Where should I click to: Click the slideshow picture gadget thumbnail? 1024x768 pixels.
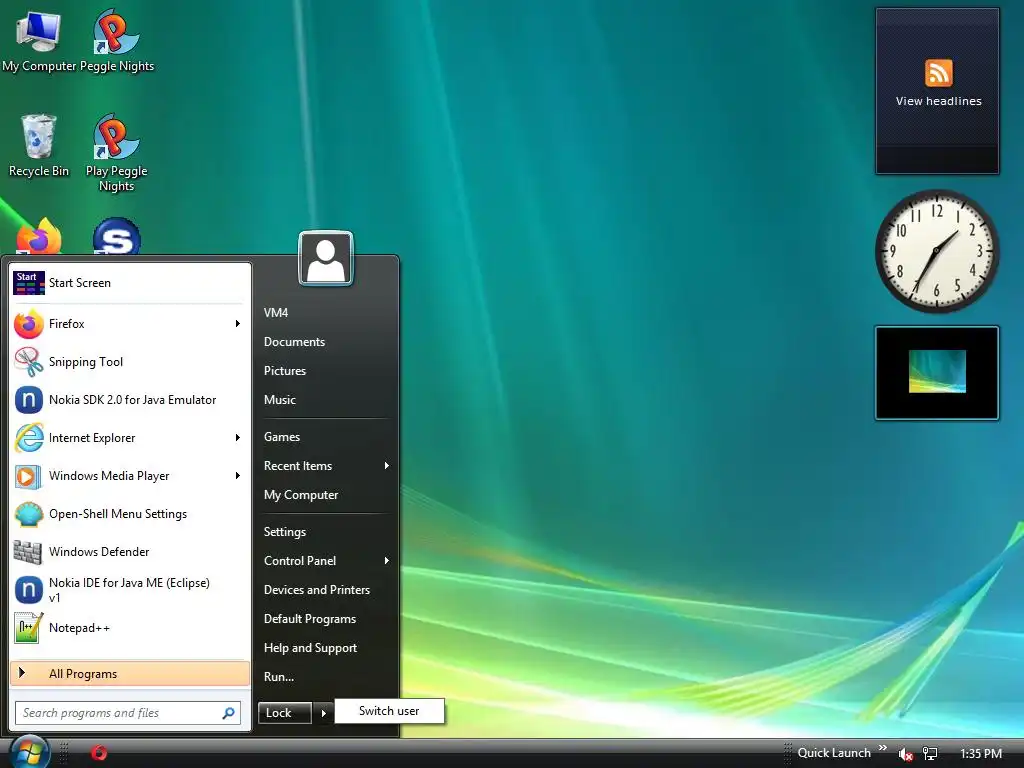[937, 372]
